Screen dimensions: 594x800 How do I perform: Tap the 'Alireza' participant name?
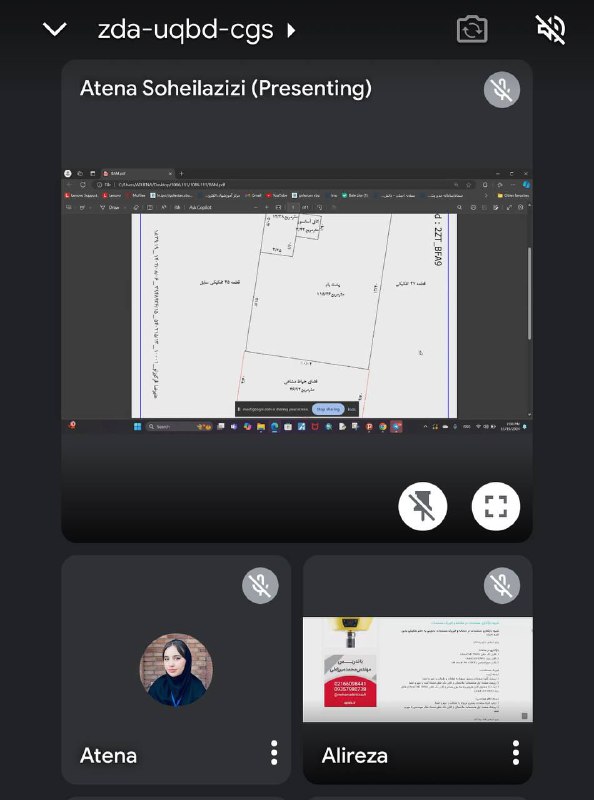(x=354, y=756)
